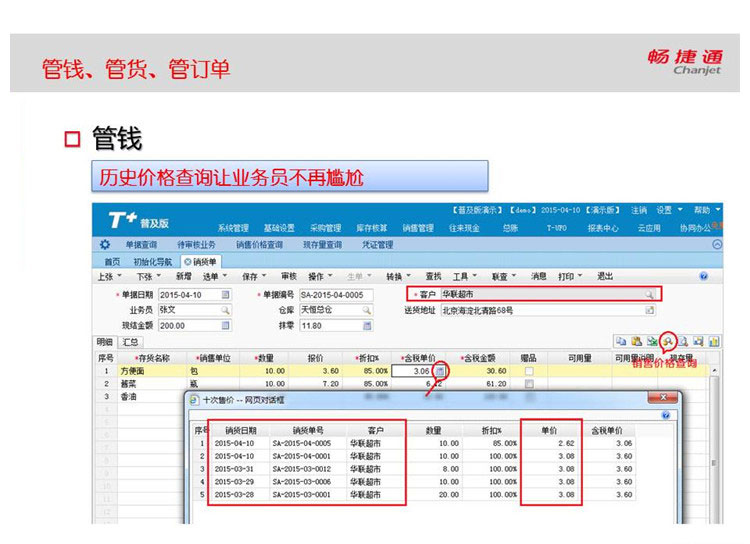Open the 采购管理 menu

(325, 228)
